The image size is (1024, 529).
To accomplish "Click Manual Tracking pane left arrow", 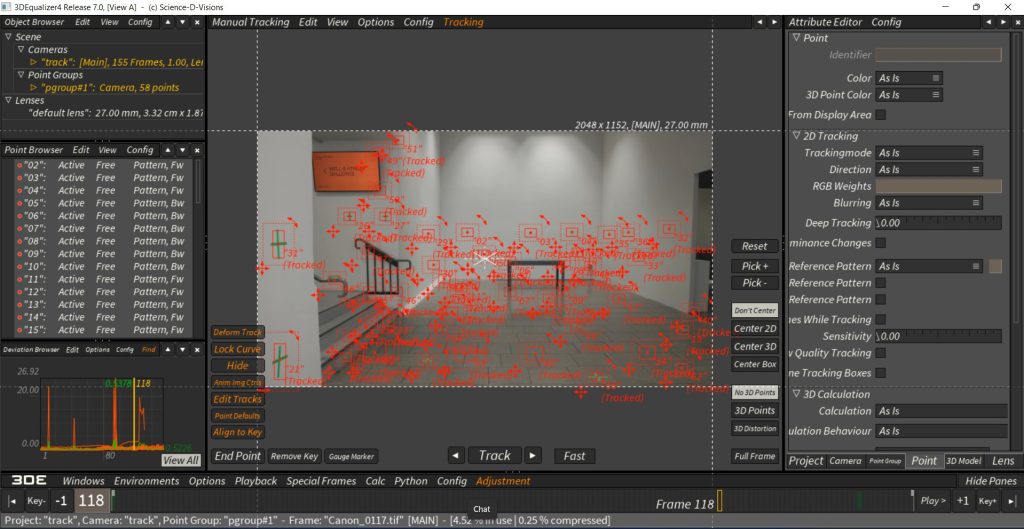I will tap(760, 22).
